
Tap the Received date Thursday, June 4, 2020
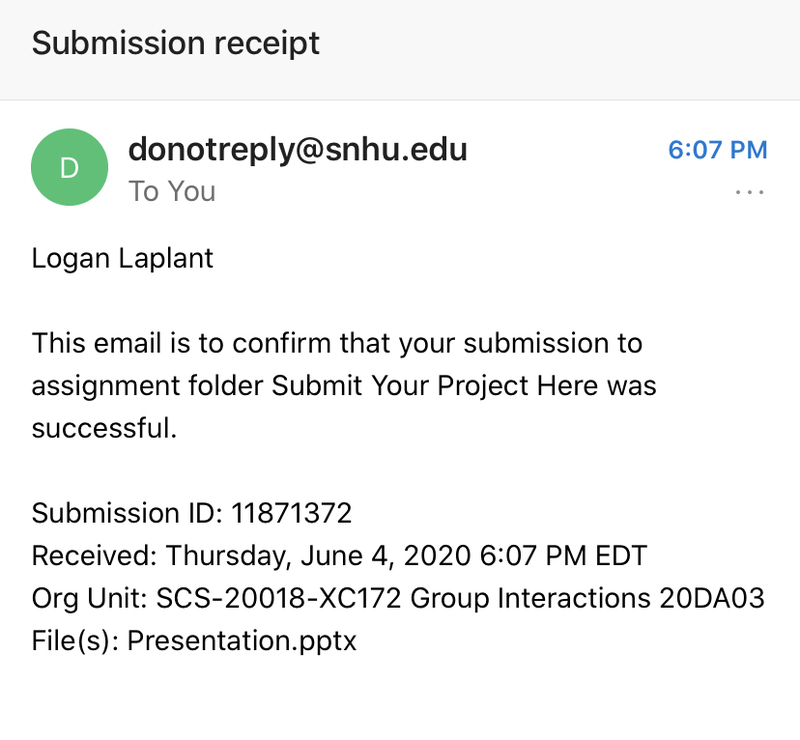point(318,556)
